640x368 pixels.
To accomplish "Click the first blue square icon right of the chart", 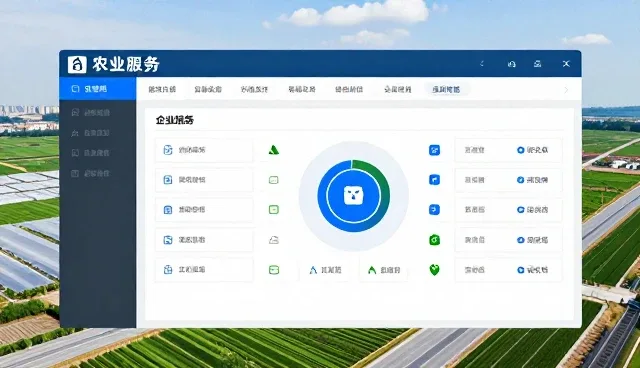I will [x=434, y=150].
